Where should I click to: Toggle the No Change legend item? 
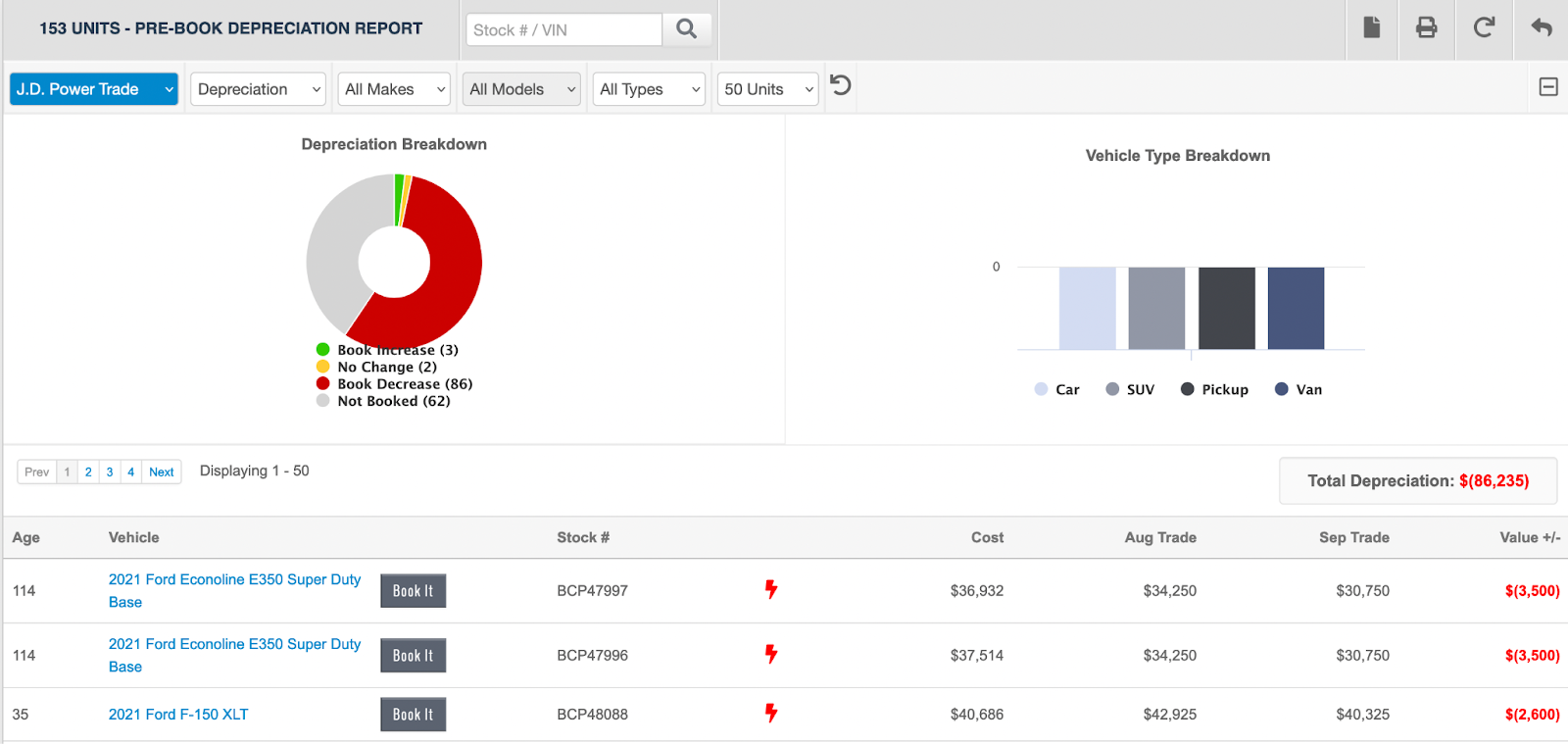tap(376, 367)
